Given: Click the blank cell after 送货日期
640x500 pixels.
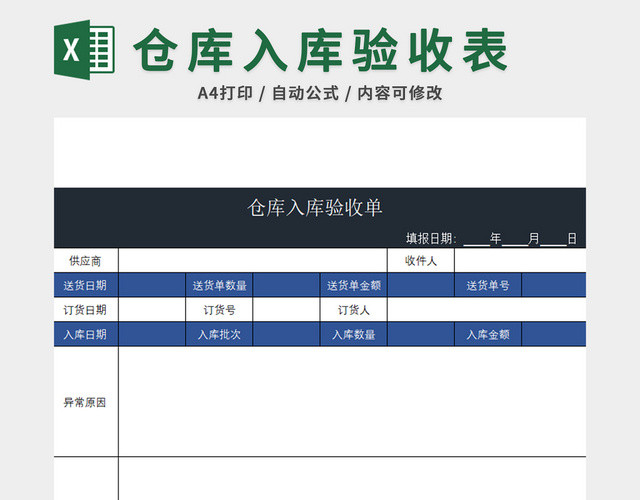Looking at the screenshot, I should coord(152,285).
